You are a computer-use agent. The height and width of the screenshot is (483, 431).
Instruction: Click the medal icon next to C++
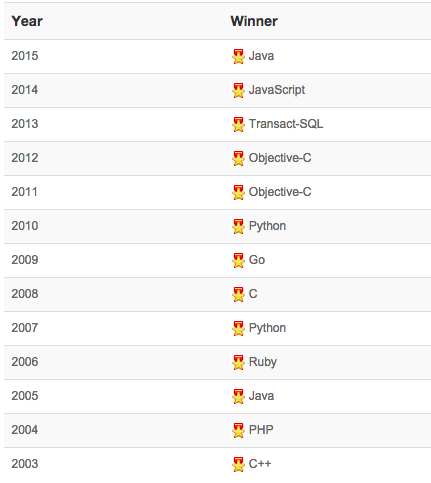[238, 464]
